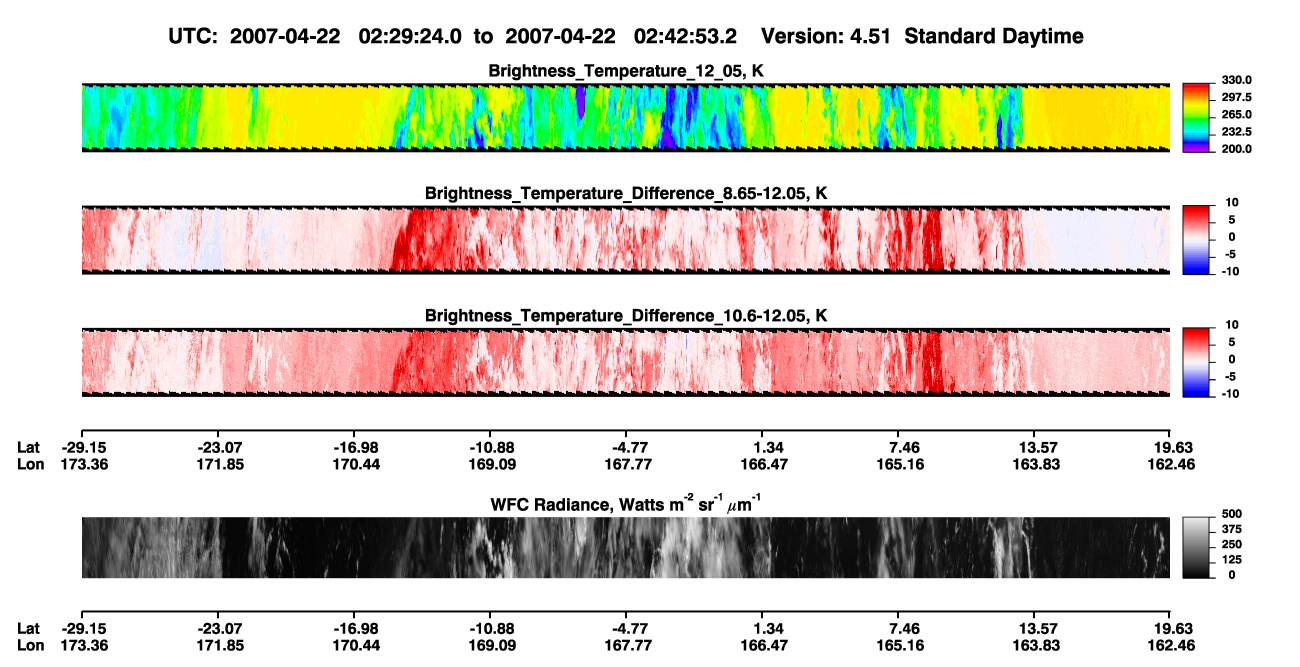Click the 232.5 color scale label

click(x=1237, y=131)
